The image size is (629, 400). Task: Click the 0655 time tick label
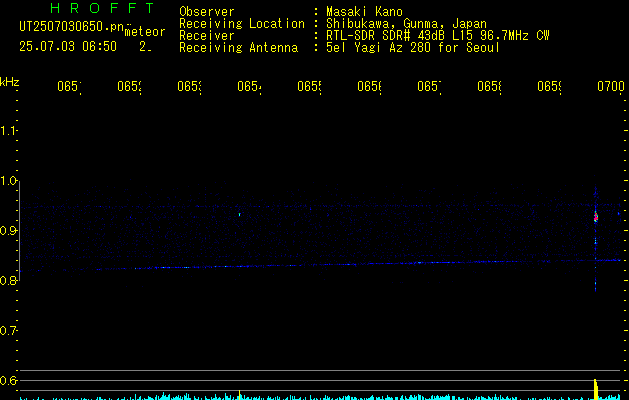(309, 86)
